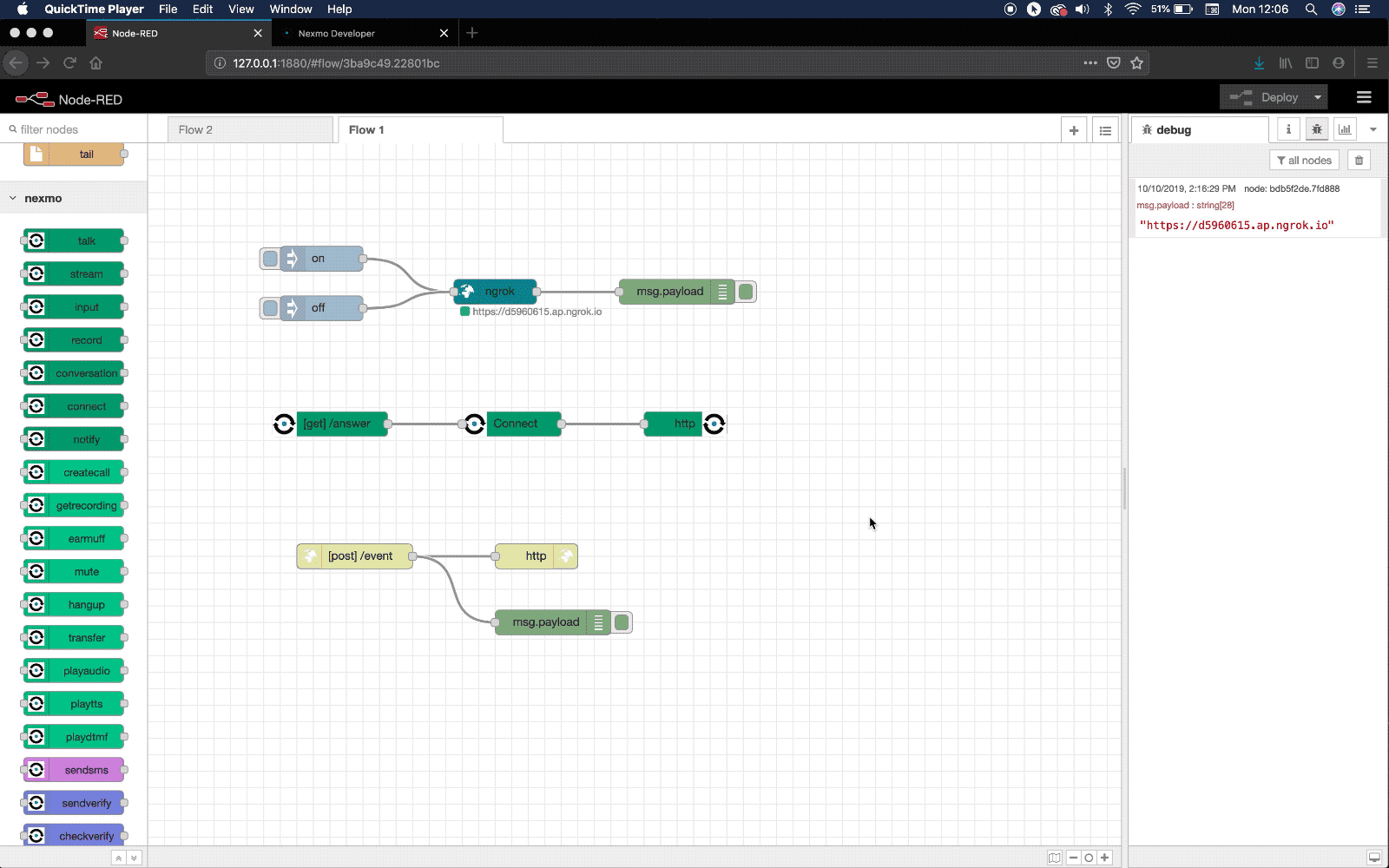
Task: Open the Node-RED hamburger menu
Action: click(x=1364, y=97)
